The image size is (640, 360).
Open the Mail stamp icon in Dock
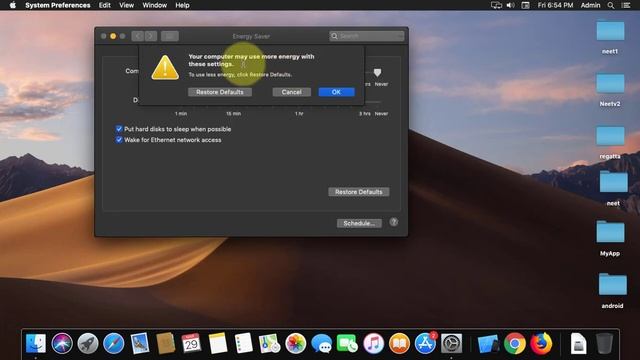point(140,343)
